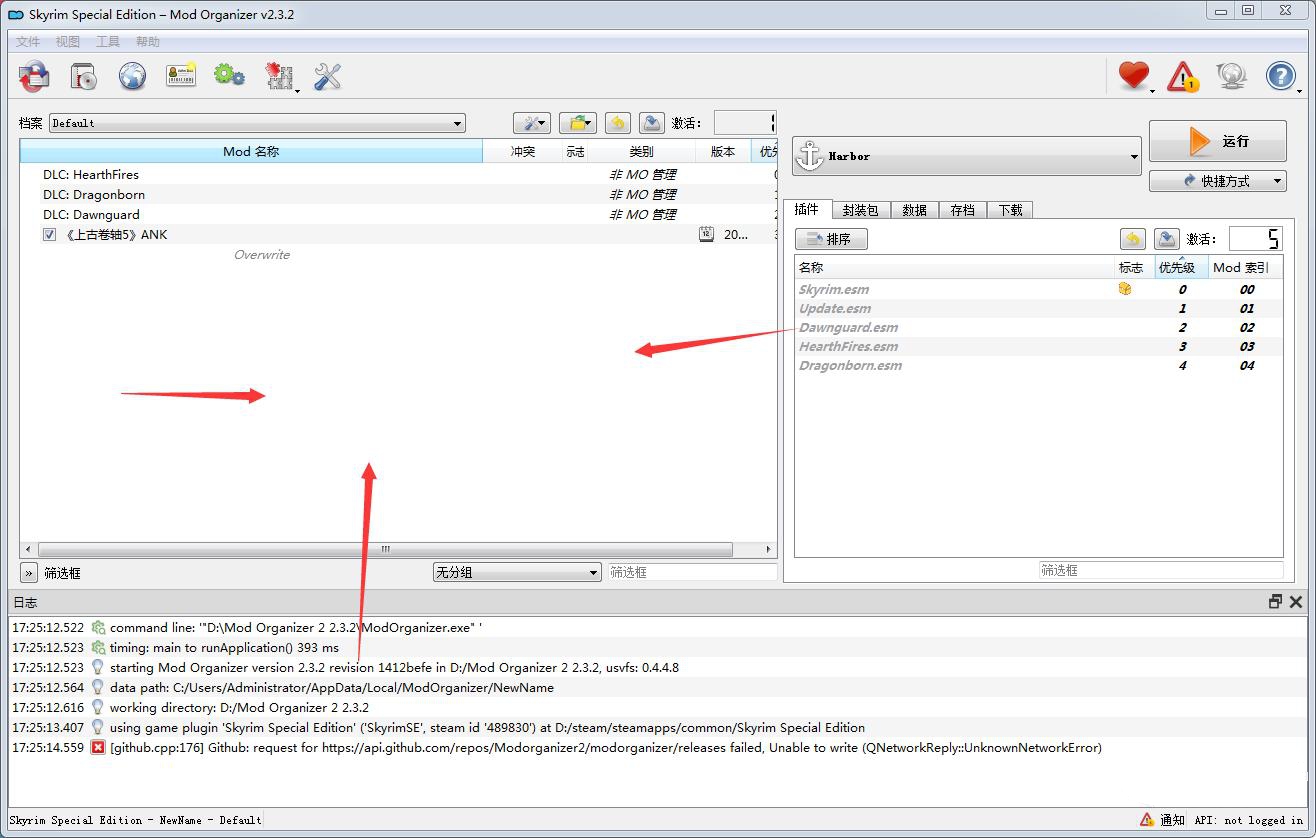
Task: Select DLC: Dragonborn mod row
Action: coord(398,194)
